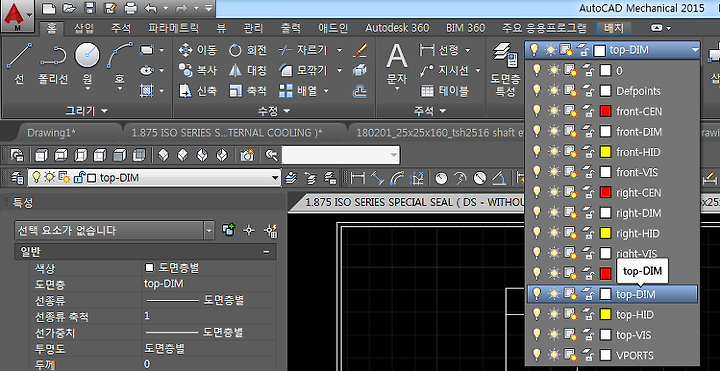The height and width of the screenshot is (371, 720).
Task: Expand the 수정 panel flyout
Action: tap(274, 111)
